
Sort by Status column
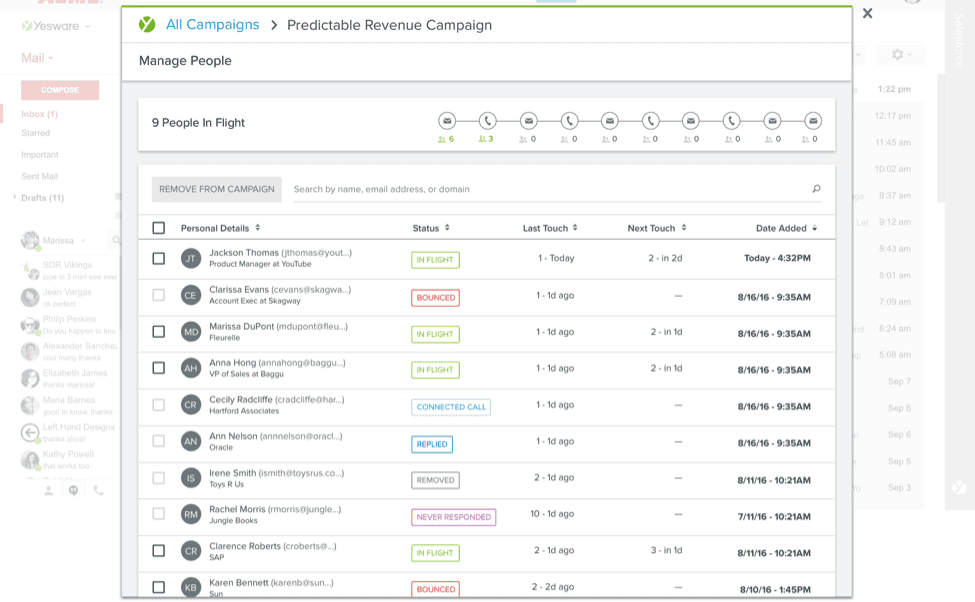coord(431,228)
